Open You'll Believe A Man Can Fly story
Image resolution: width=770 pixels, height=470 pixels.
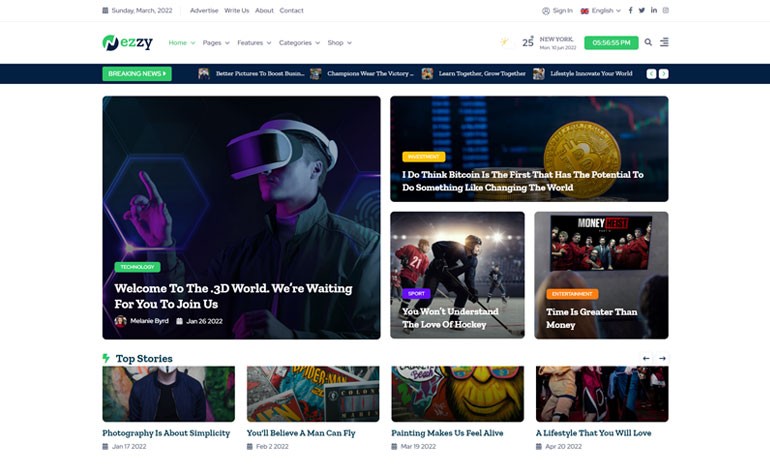301,433
